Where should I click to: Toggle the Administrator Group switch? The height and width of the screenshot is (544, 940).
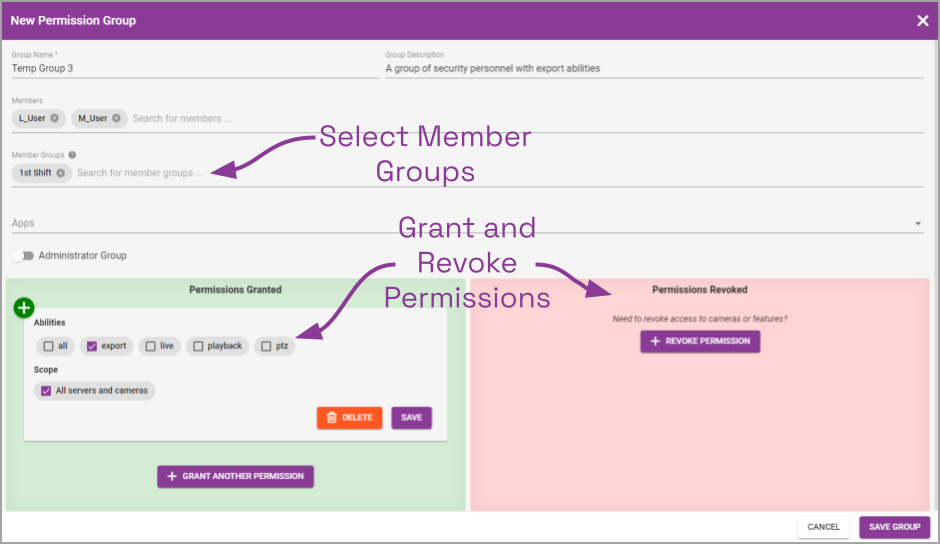tap(24, 256)
